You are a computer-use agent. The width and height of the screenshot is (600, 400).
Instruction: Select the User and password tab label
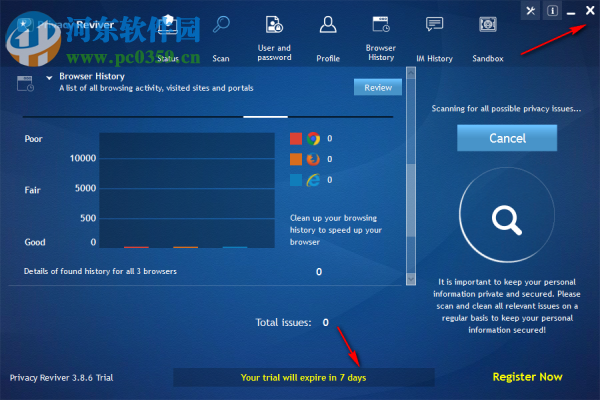(x=274, y=53)
